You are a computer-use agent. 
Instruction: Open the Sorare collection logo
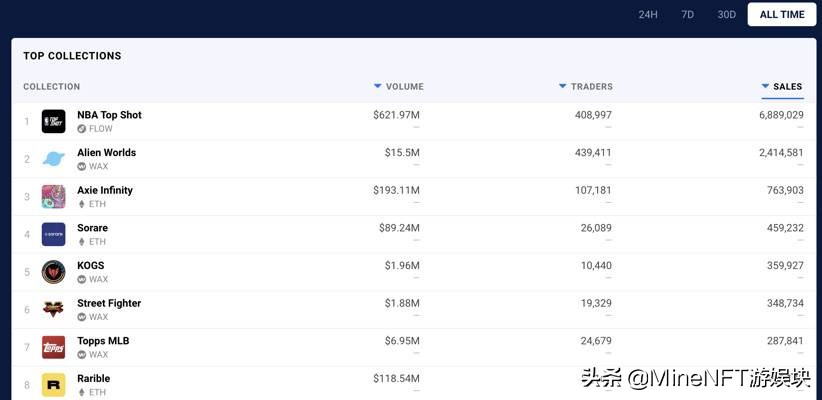tap(53, 234)
